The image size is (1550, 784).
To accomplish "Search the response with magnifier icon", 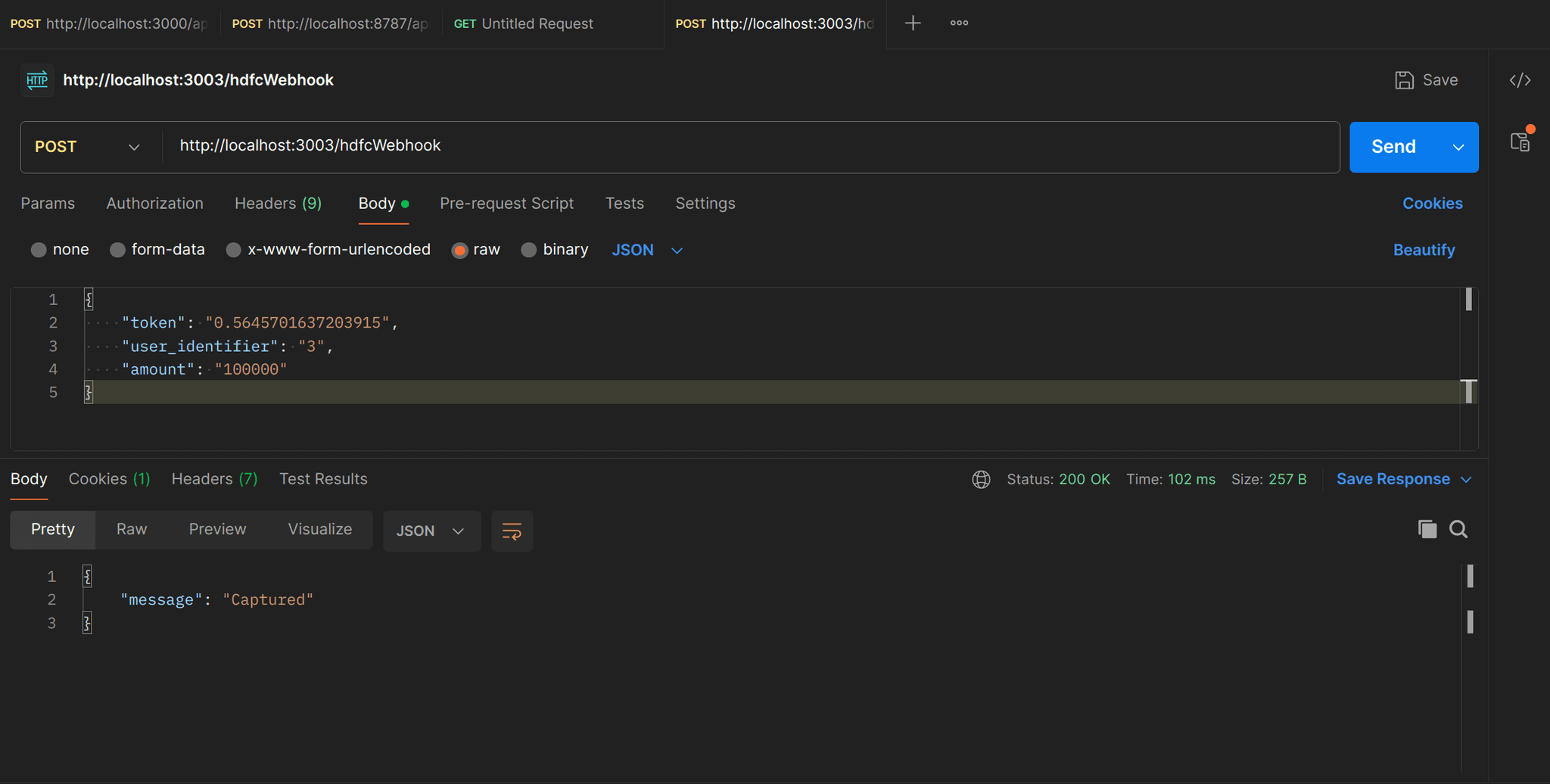I will (x=1458, y=529).
